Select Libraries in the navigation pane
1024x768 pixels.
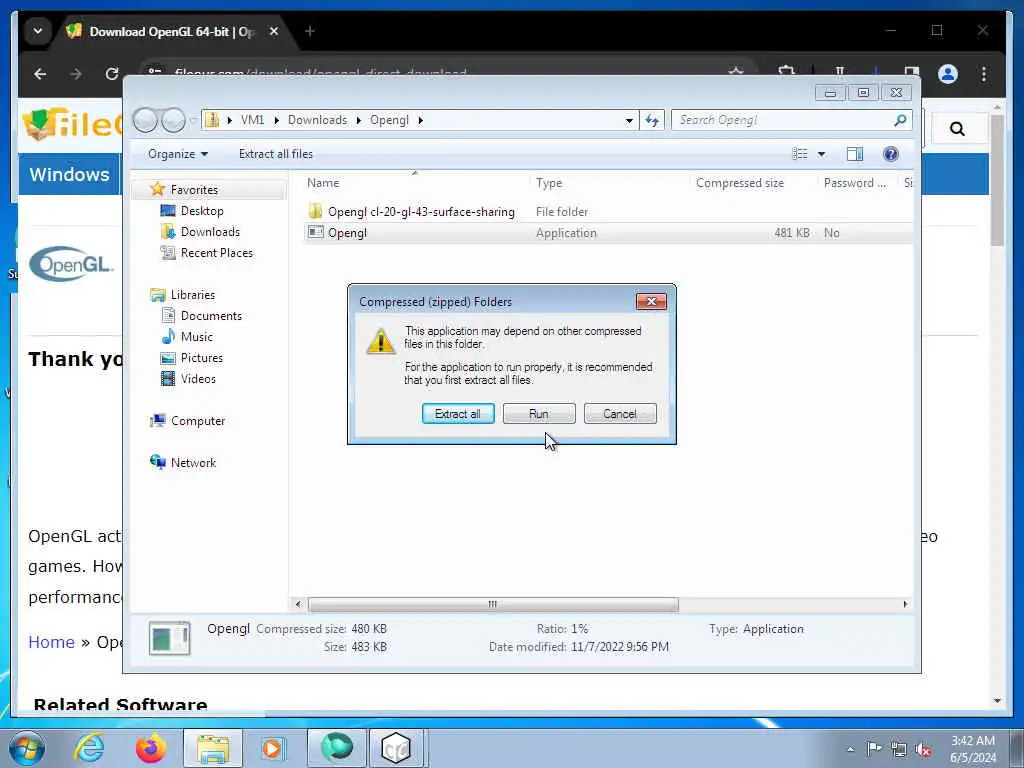(193, 295)
